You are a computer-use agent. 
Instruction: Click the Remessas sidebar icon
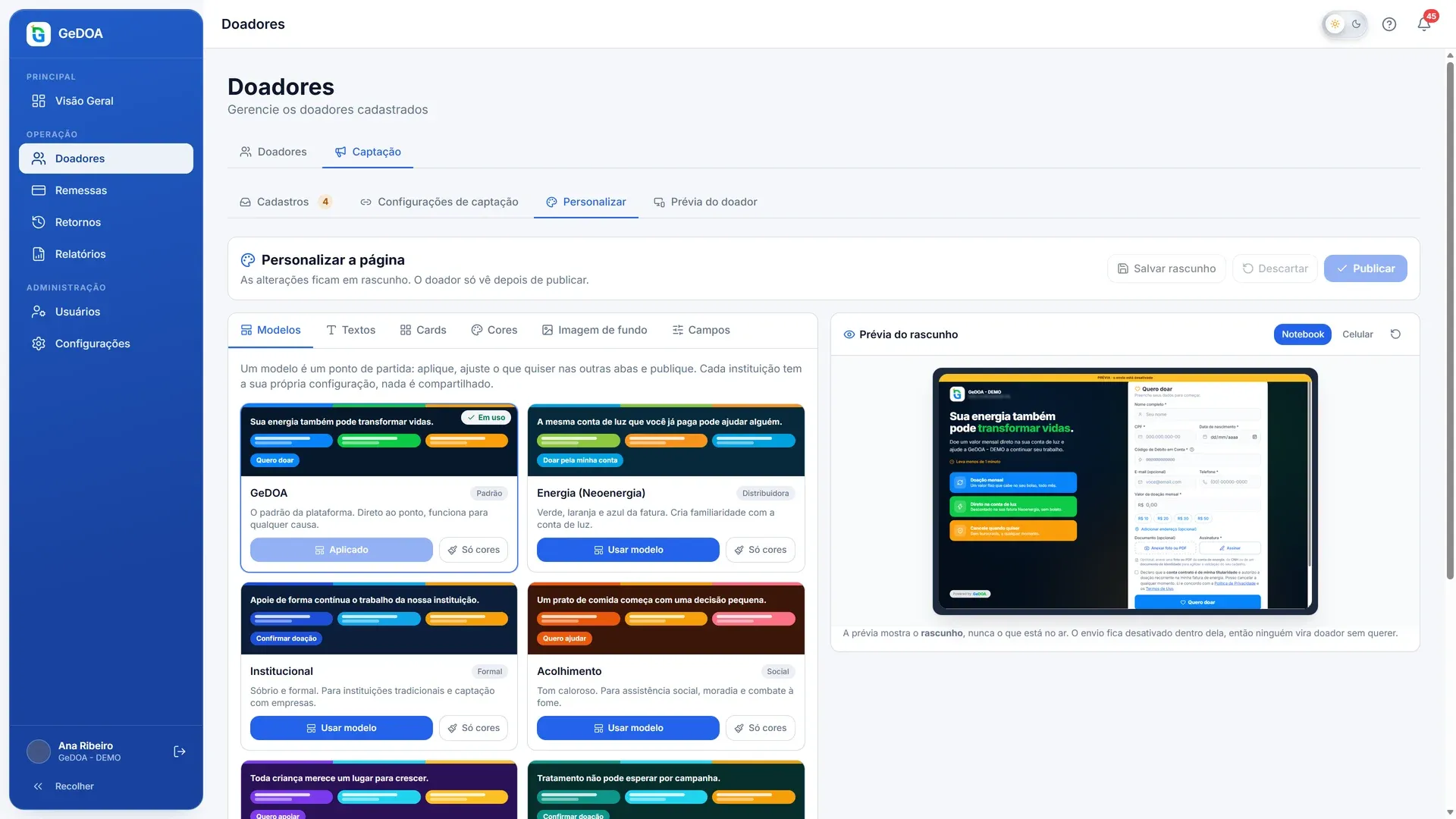click(x=39, y=190)
